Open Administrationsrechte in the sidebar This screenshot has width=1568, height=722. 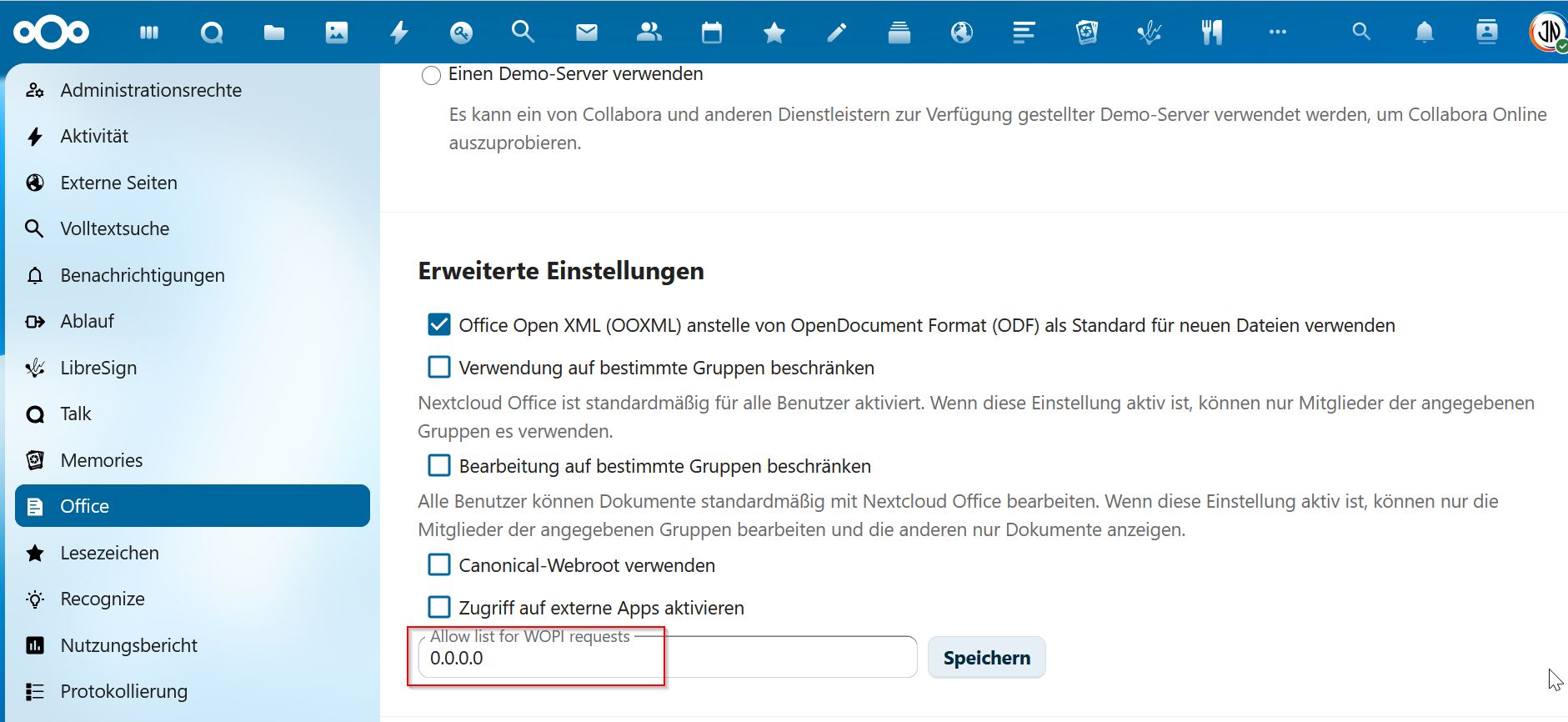pyautogui.click(x=151, y=90)
